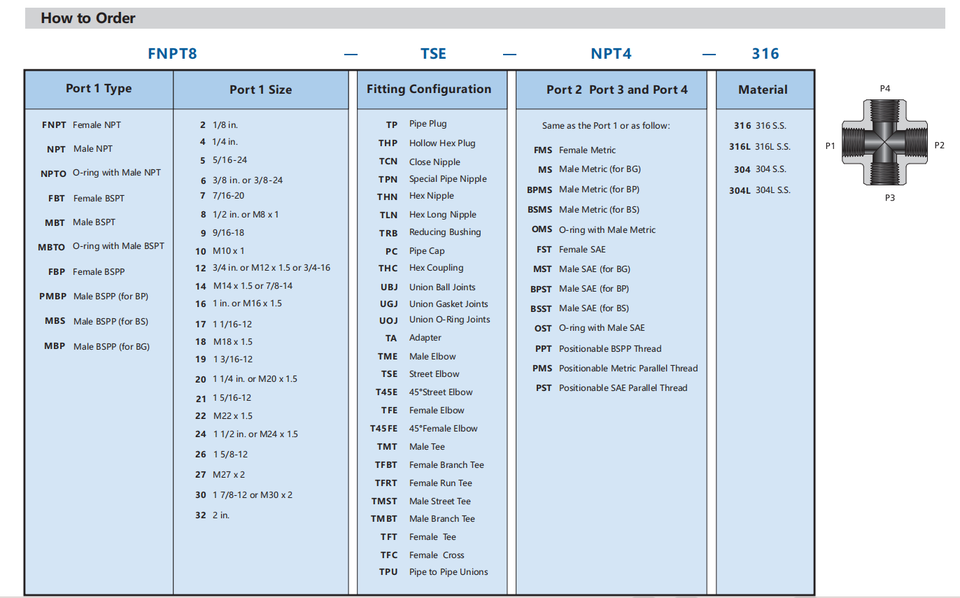The width and height of the screenshot is (960, 598).
Task: Click the 316 example code at top
Action: (765, 54)
